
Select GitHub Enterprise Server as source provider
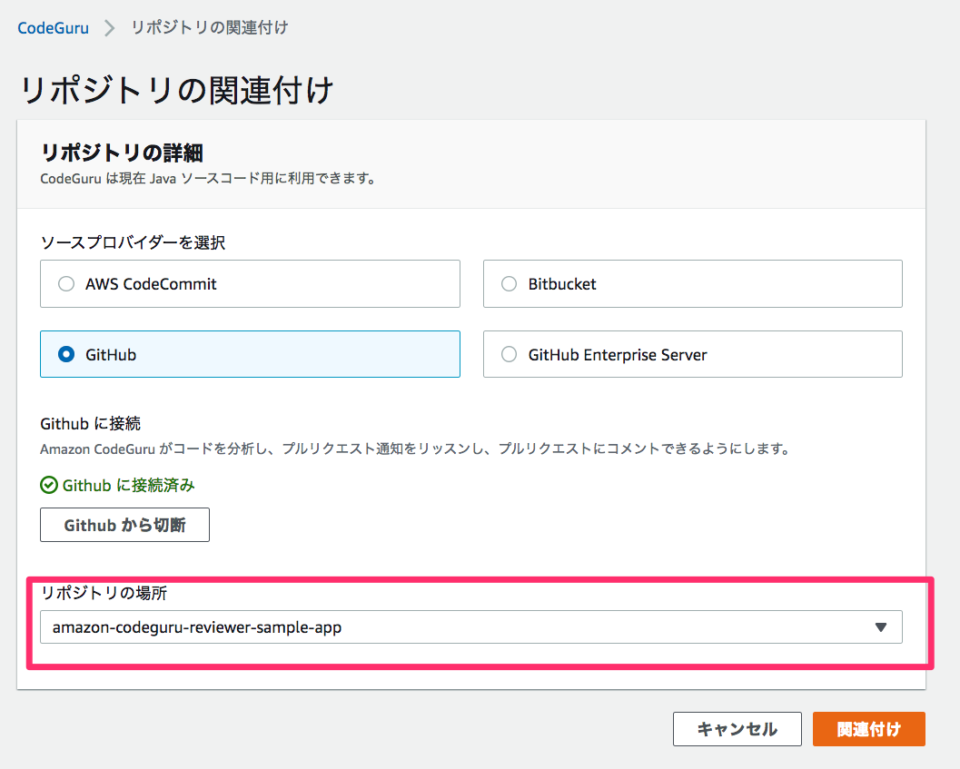tap(692, 354)
